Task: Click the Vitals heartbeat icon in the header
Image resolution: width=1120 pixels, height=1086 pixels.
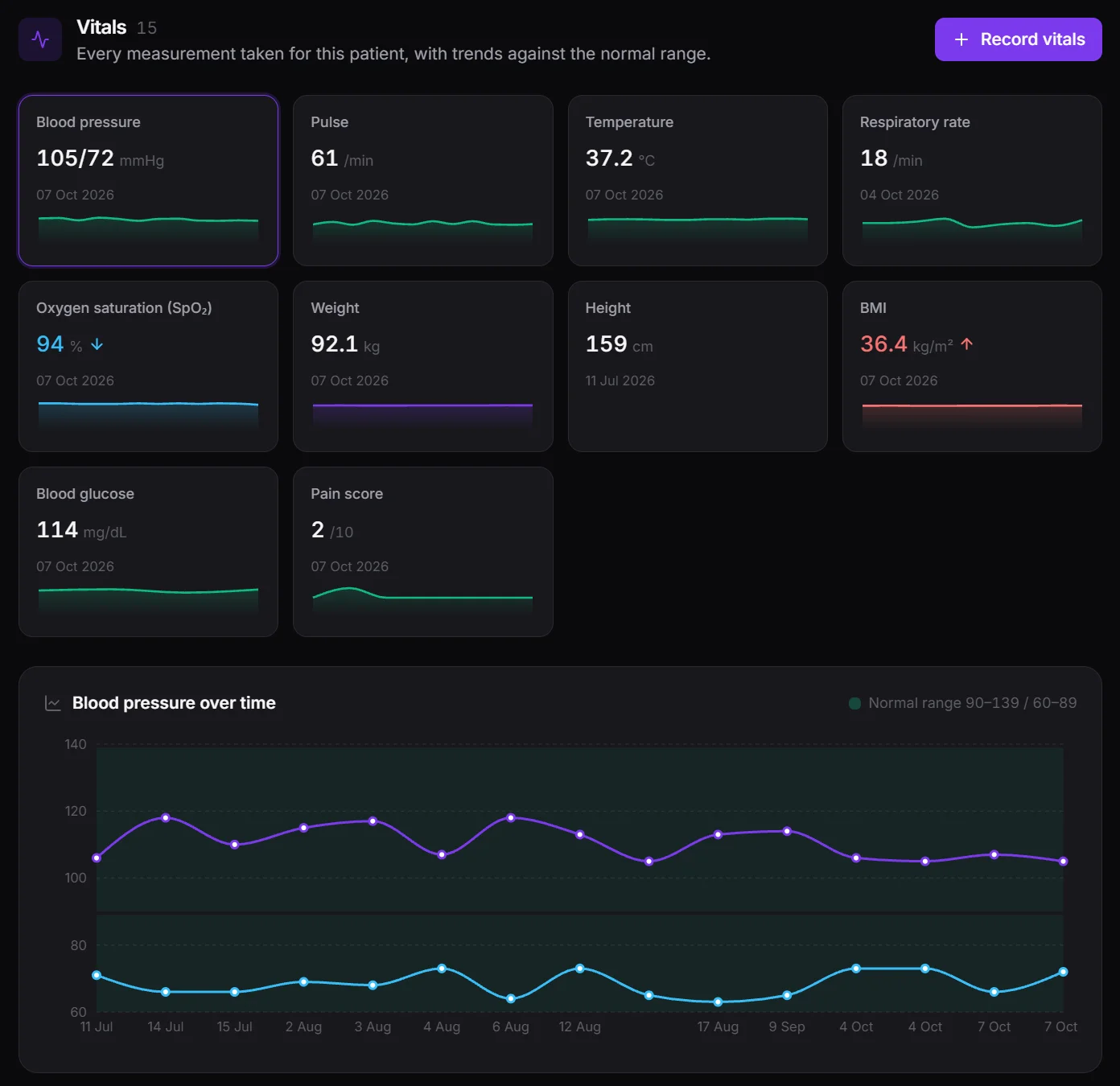Action: [x=40, y=39]
